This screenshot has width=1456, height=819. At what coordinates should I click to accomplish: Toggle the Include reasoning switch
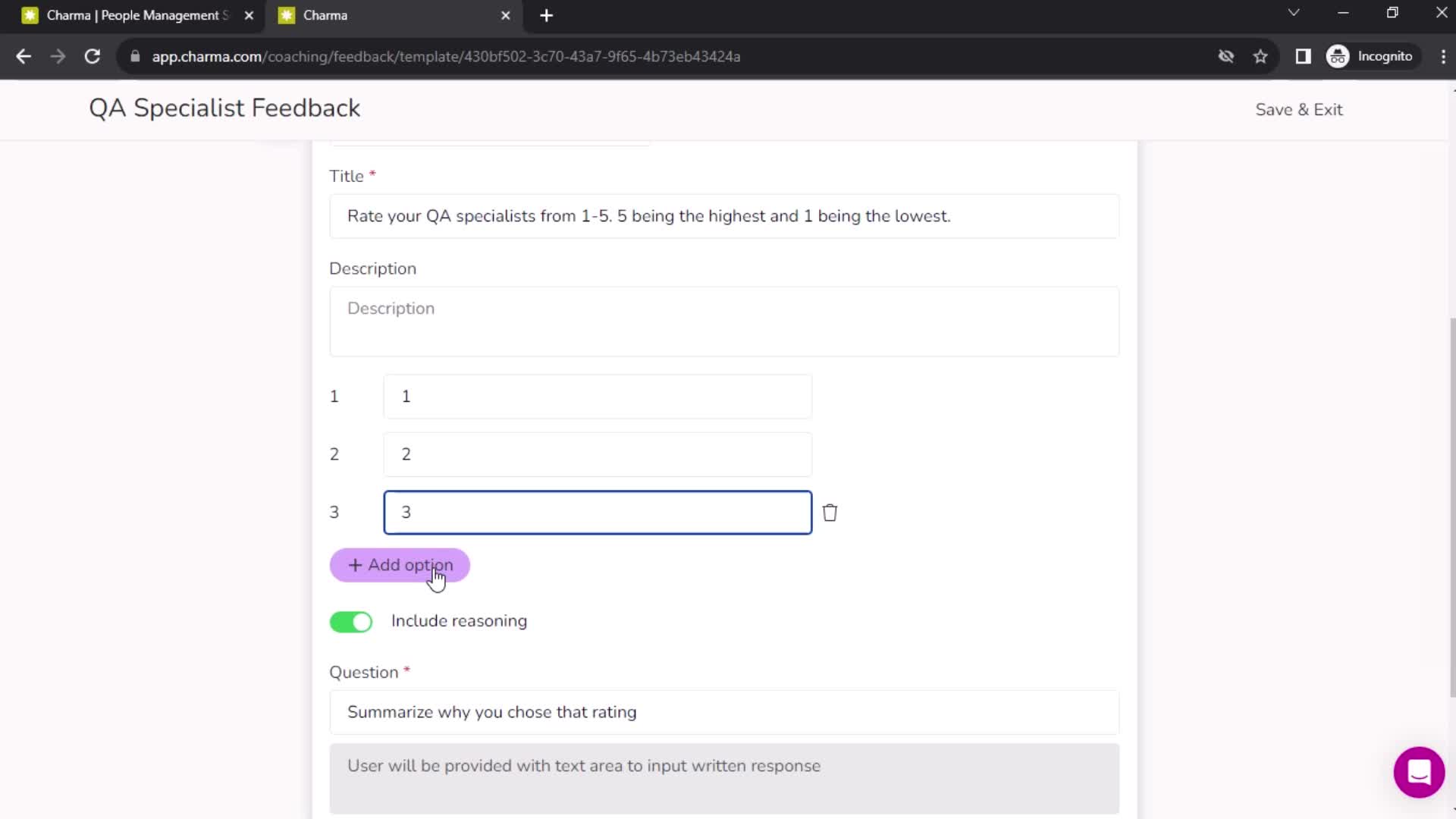coord(351,622)
